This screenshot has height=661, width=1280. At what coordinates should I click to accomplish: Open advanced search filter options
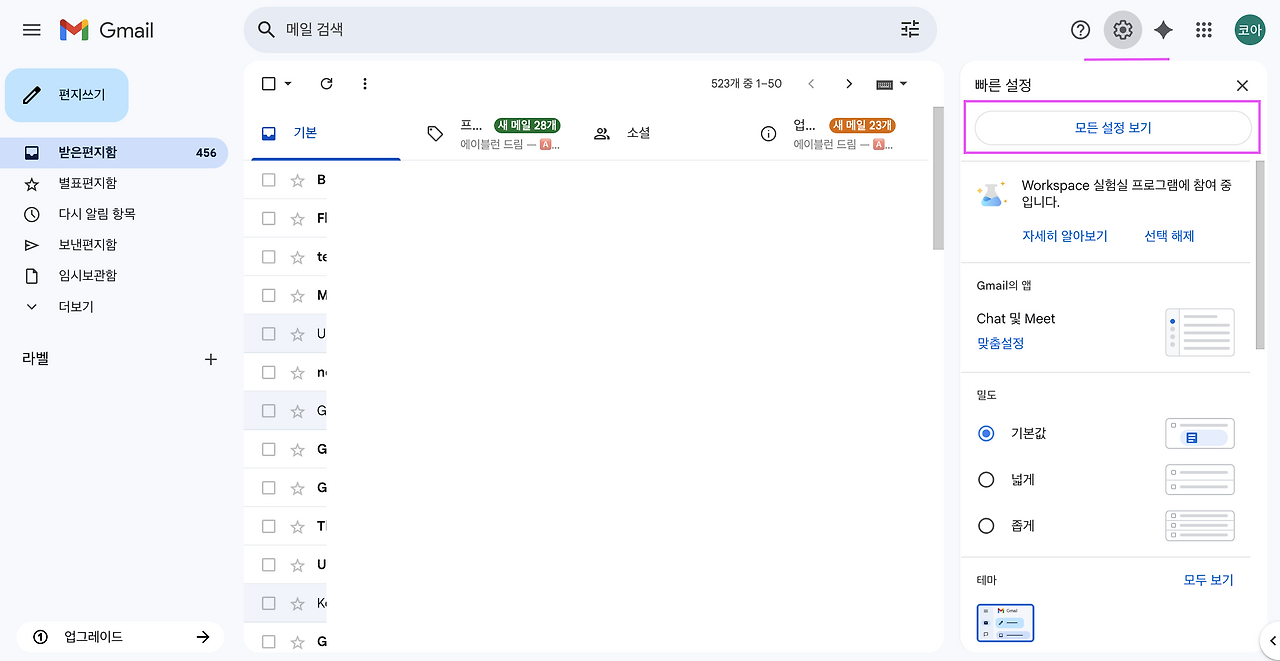point(909,30)
